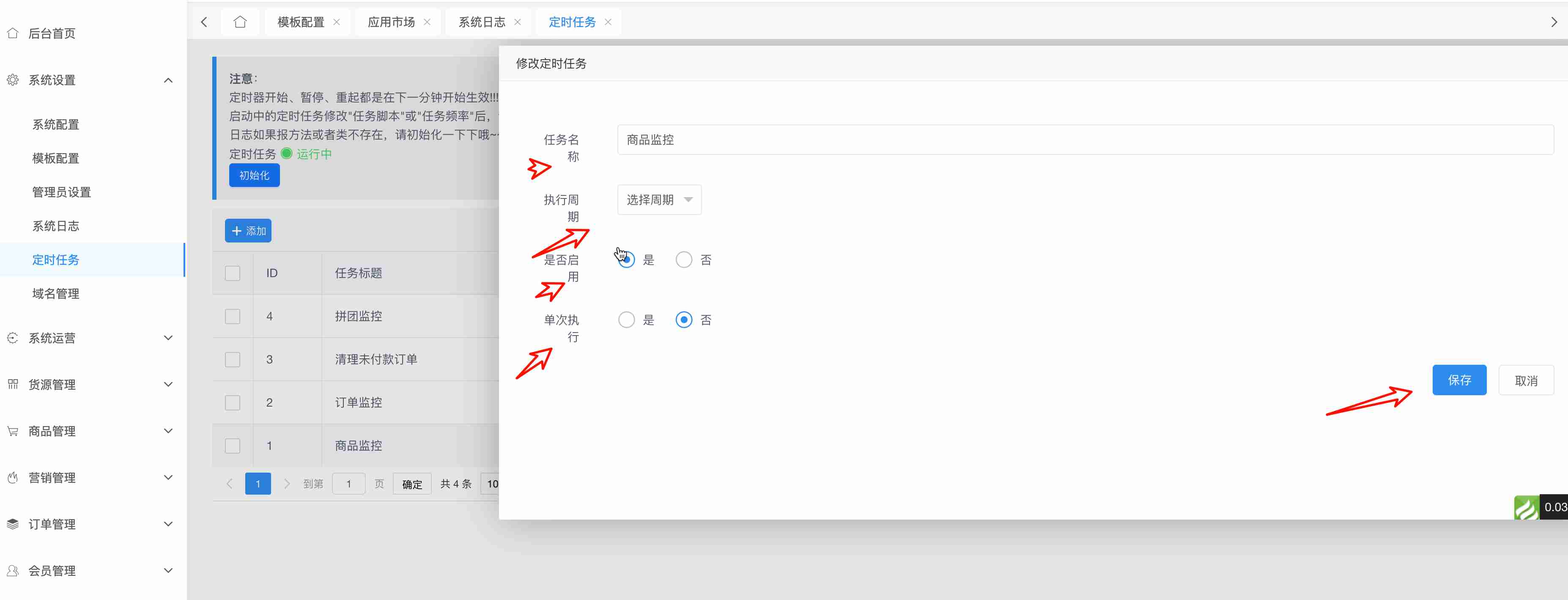Image resolution: width=1568 pixels, height=600 pixels.
Task: Click the 保存 button
Action: pyautogui.click(x=1459, y=380)
